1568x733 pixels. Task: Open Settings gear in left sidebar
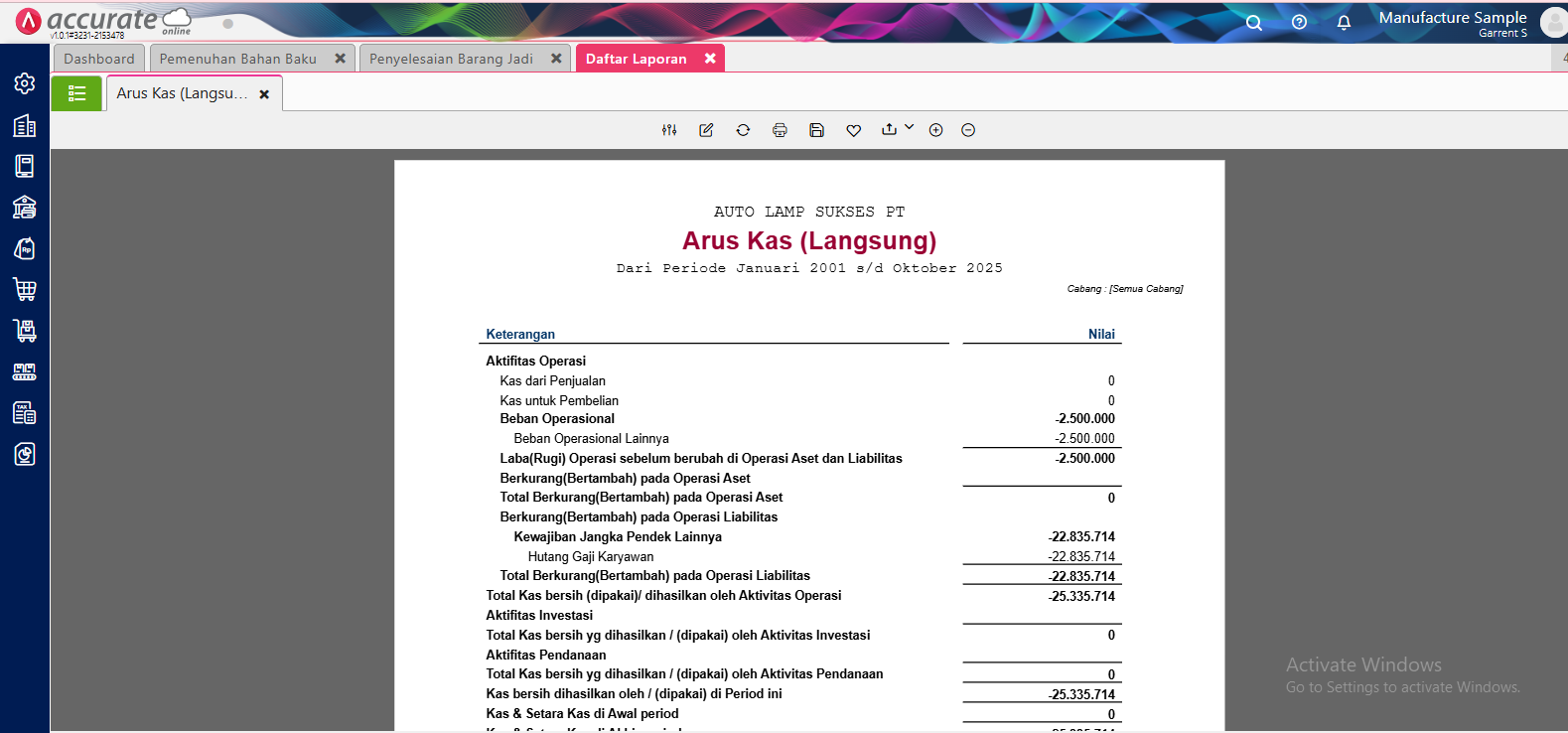pyautogui.click(x=25, y=83)
